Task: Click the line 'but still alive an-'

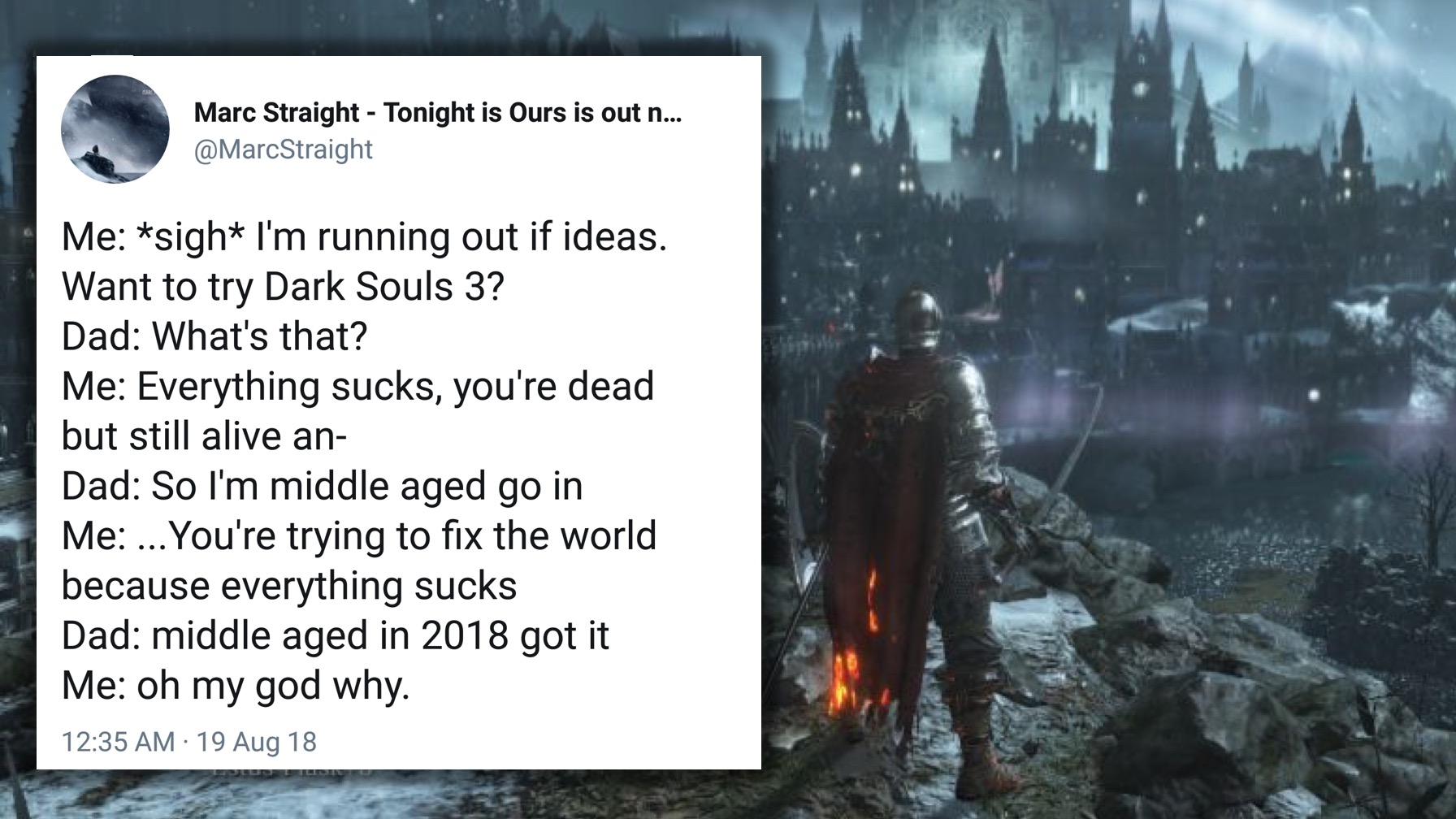Action: pyautogui.click(x=204, y=436)
